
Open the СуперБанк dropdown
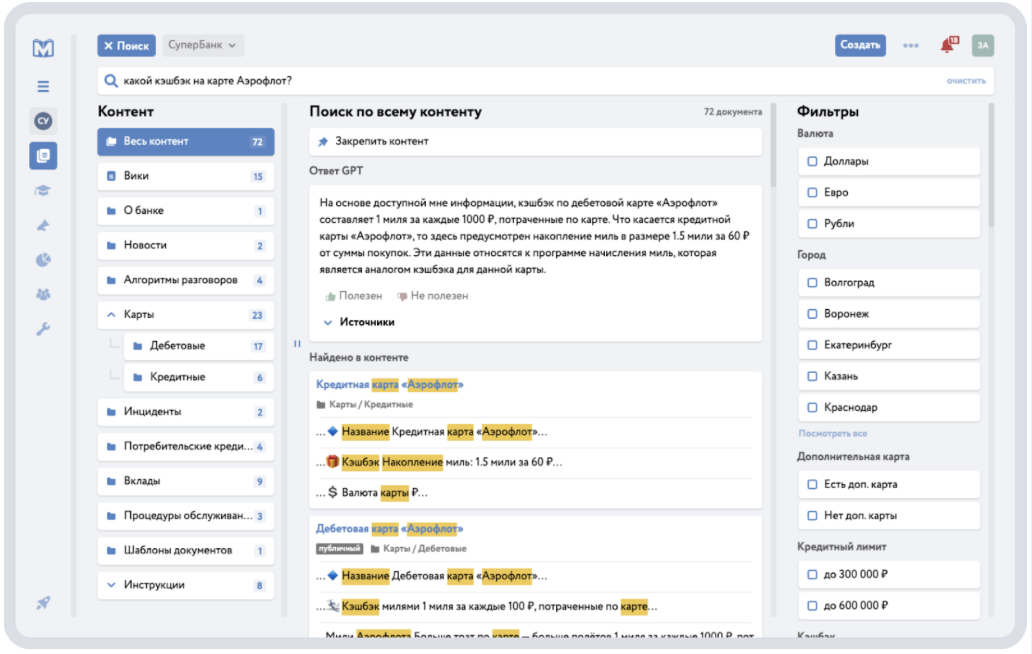point(203,45)
